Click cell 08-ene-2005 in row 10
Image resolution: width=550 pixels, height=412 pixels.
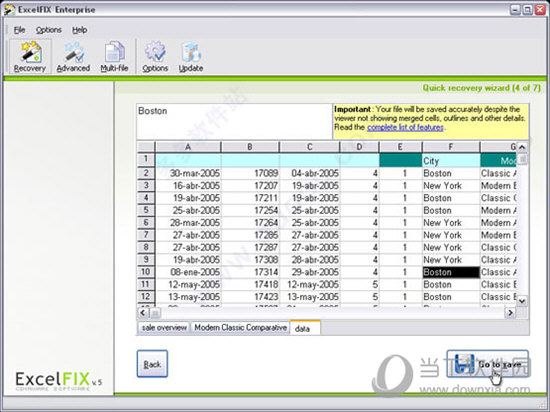tap(188, 272)
